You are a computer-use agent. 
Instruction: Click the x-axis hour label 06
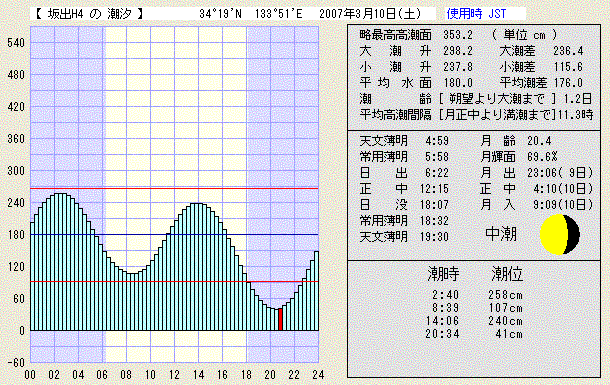(x=102, y=375)
